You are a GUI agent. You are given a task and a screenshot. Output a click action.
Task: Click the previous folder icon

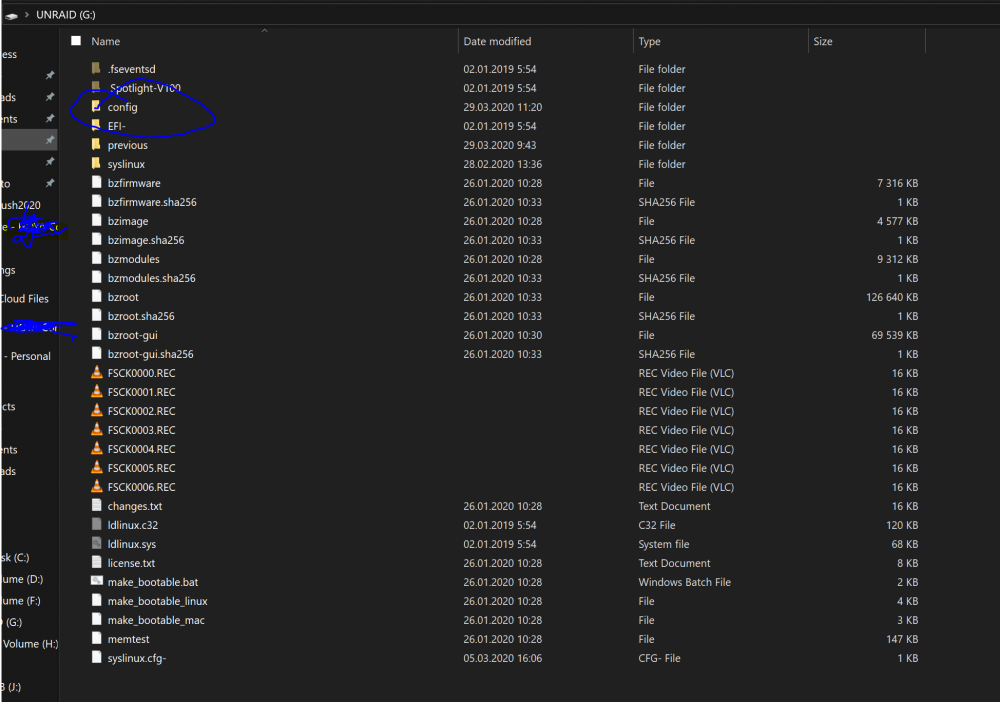tap(96, 145)
